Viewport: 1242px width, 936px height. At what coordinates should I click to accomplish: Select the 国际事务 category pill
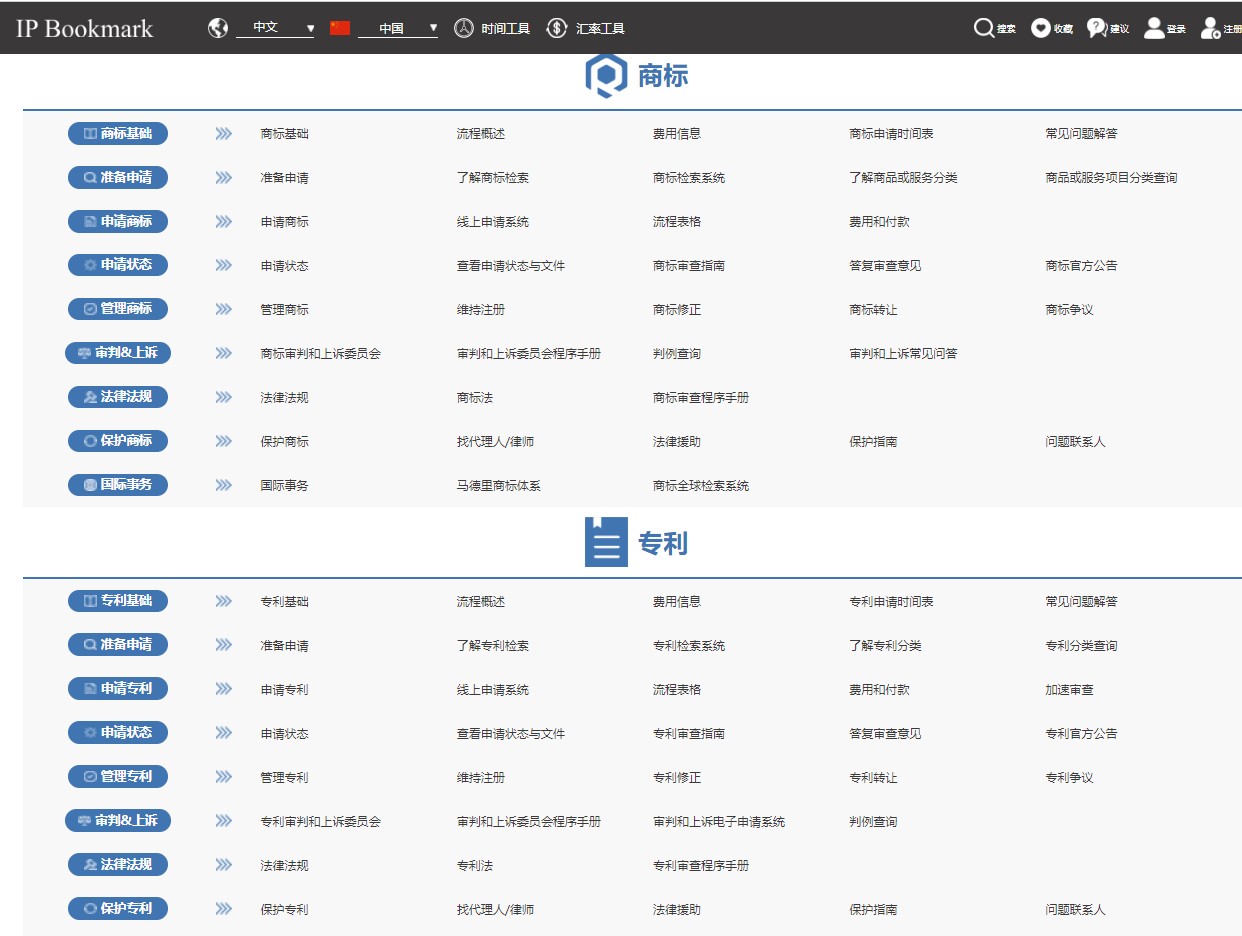click(118, 485)
